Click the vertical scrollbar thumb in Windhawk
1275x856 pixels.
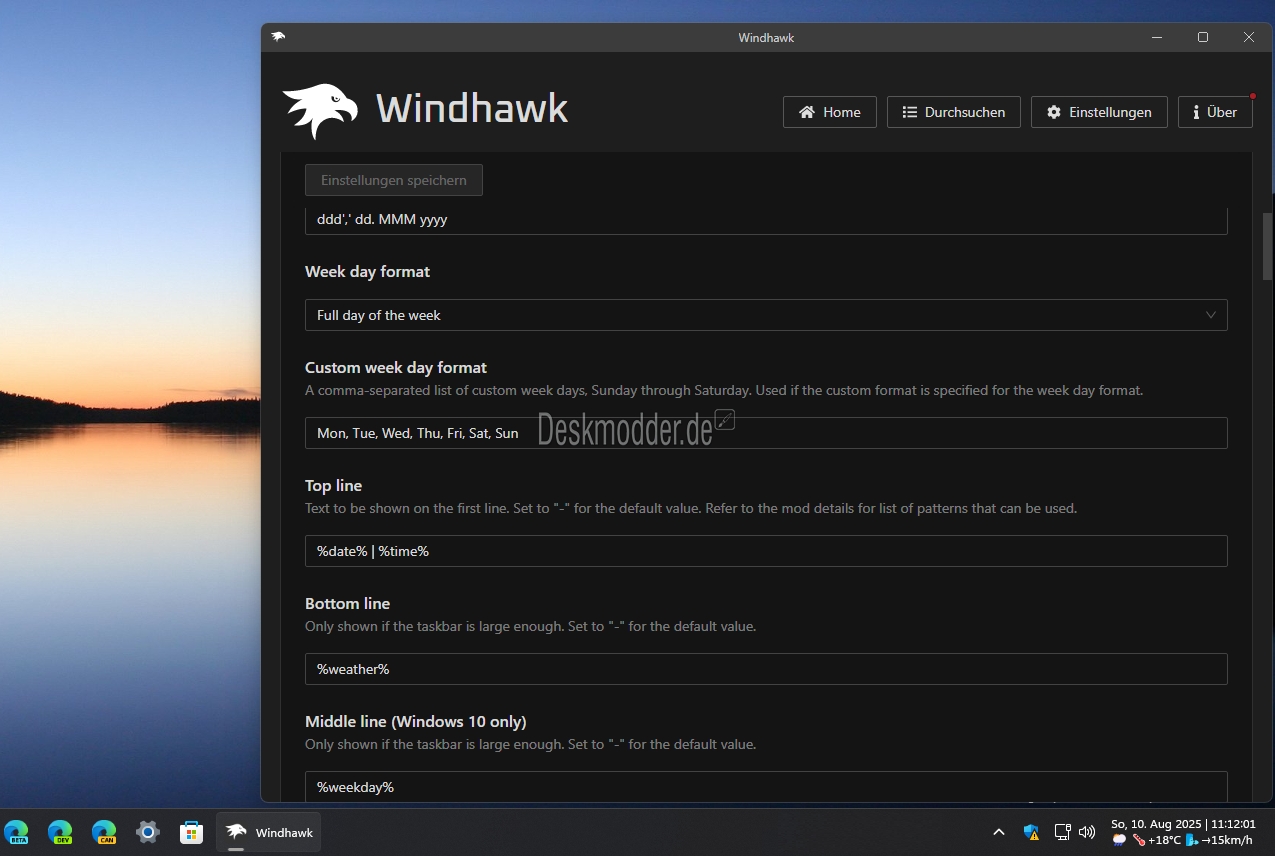(1268, 247)
